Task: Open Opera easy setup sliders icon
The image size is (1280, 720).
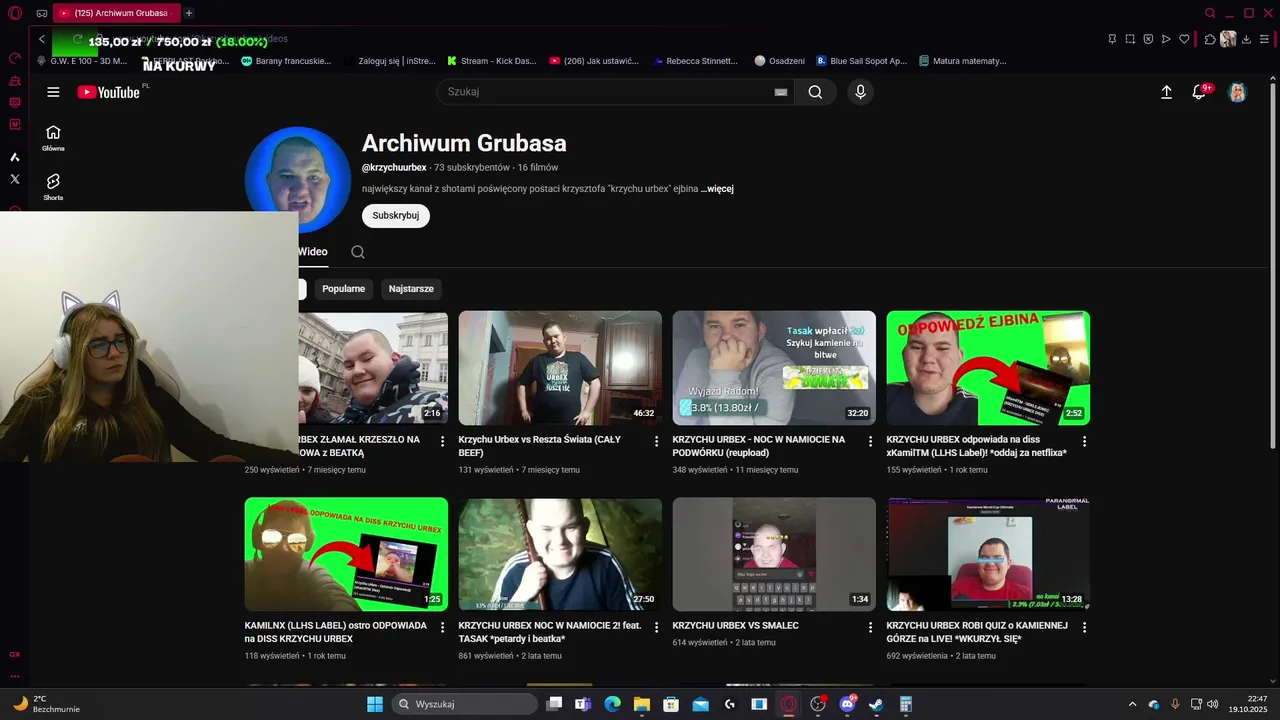Action: (1266, 39)
